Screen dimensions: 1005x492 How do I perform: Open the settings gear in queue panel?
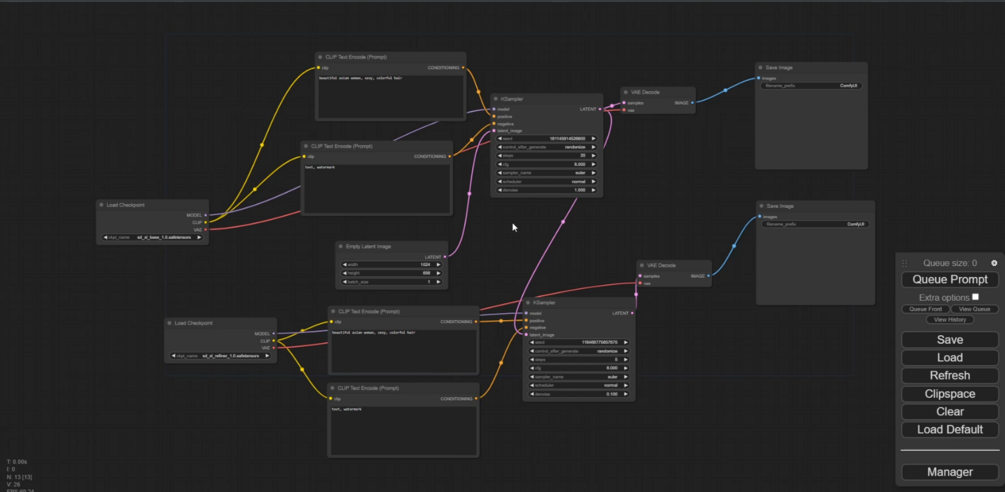pyautogui.click(x=994, y=263)
